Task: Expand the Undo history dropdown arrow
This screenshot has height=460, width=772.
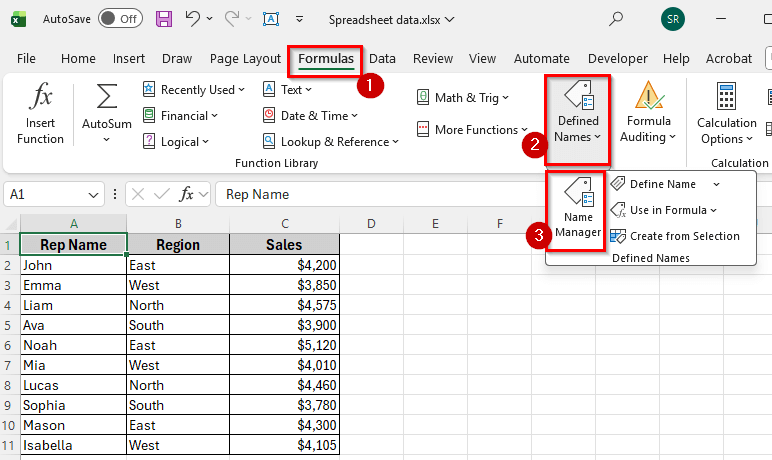Action: click(210, 19)
